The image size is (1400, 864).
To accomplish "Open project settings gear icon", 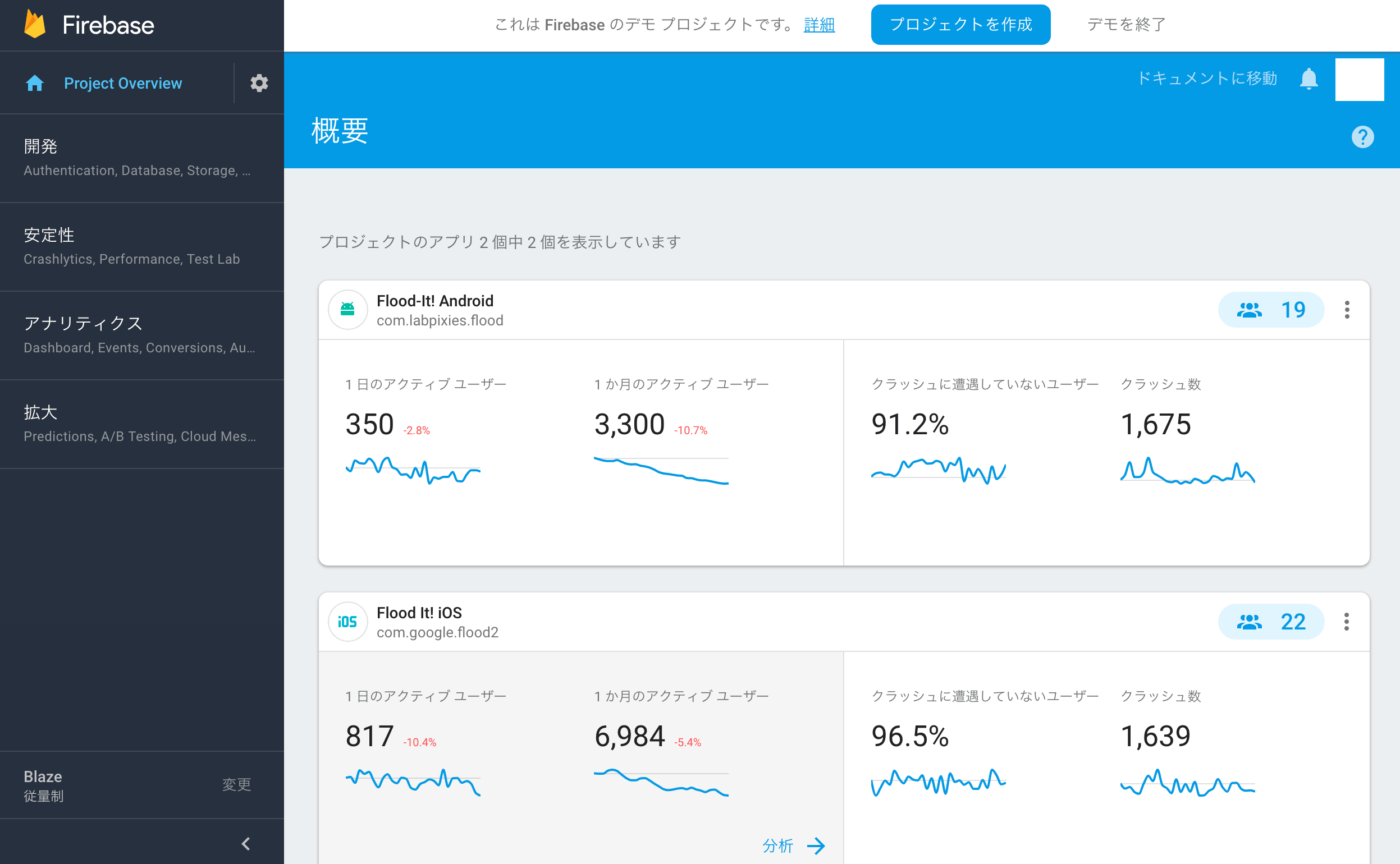I will click(259, 84).
